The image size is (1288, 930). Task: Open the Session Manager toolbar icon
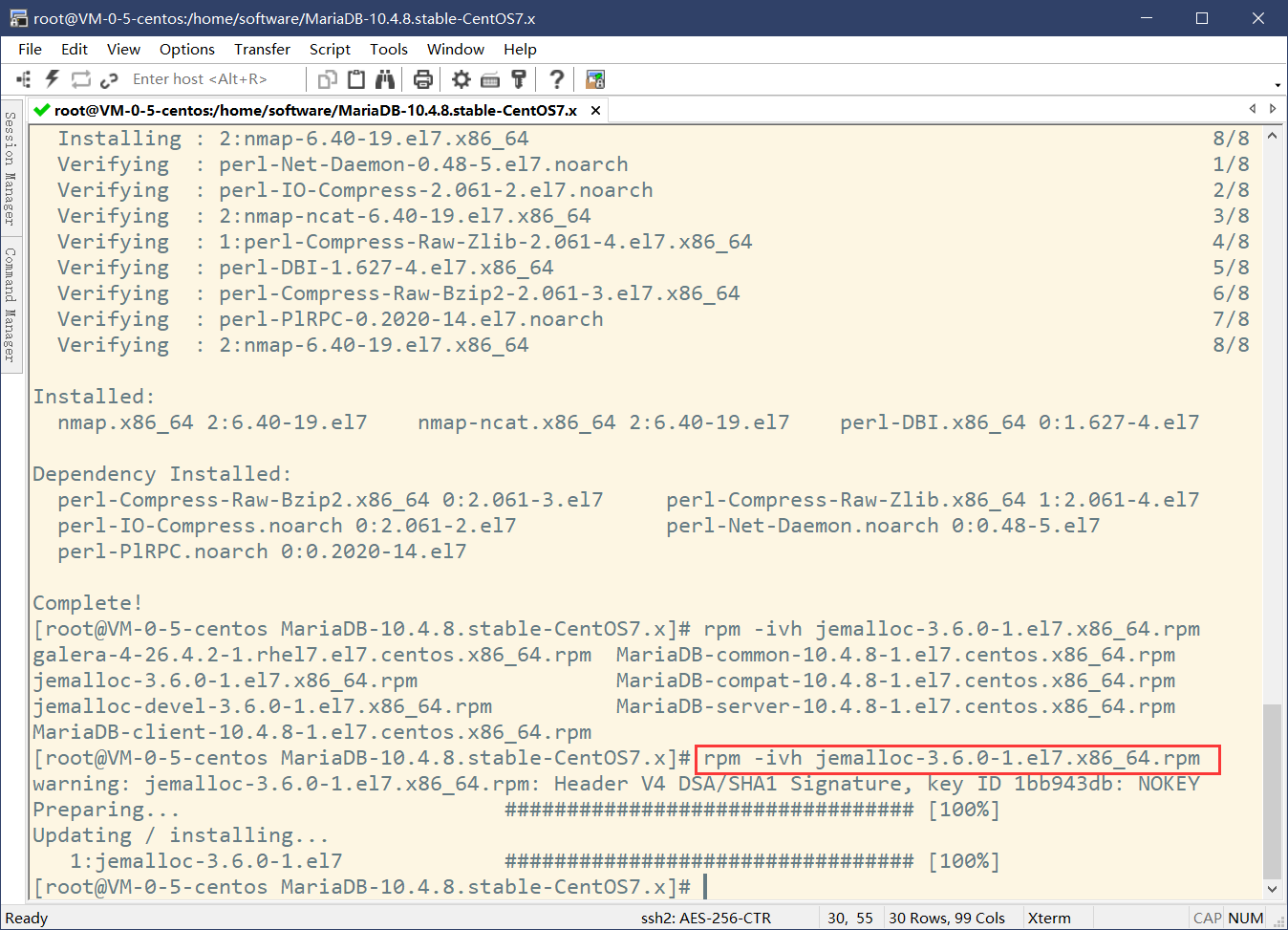[24, 79]
